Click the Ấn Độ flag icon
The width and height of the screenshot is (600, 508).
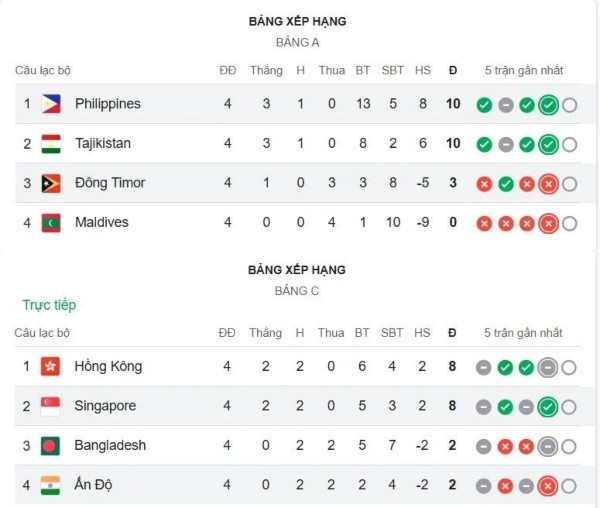pos(50,485)
